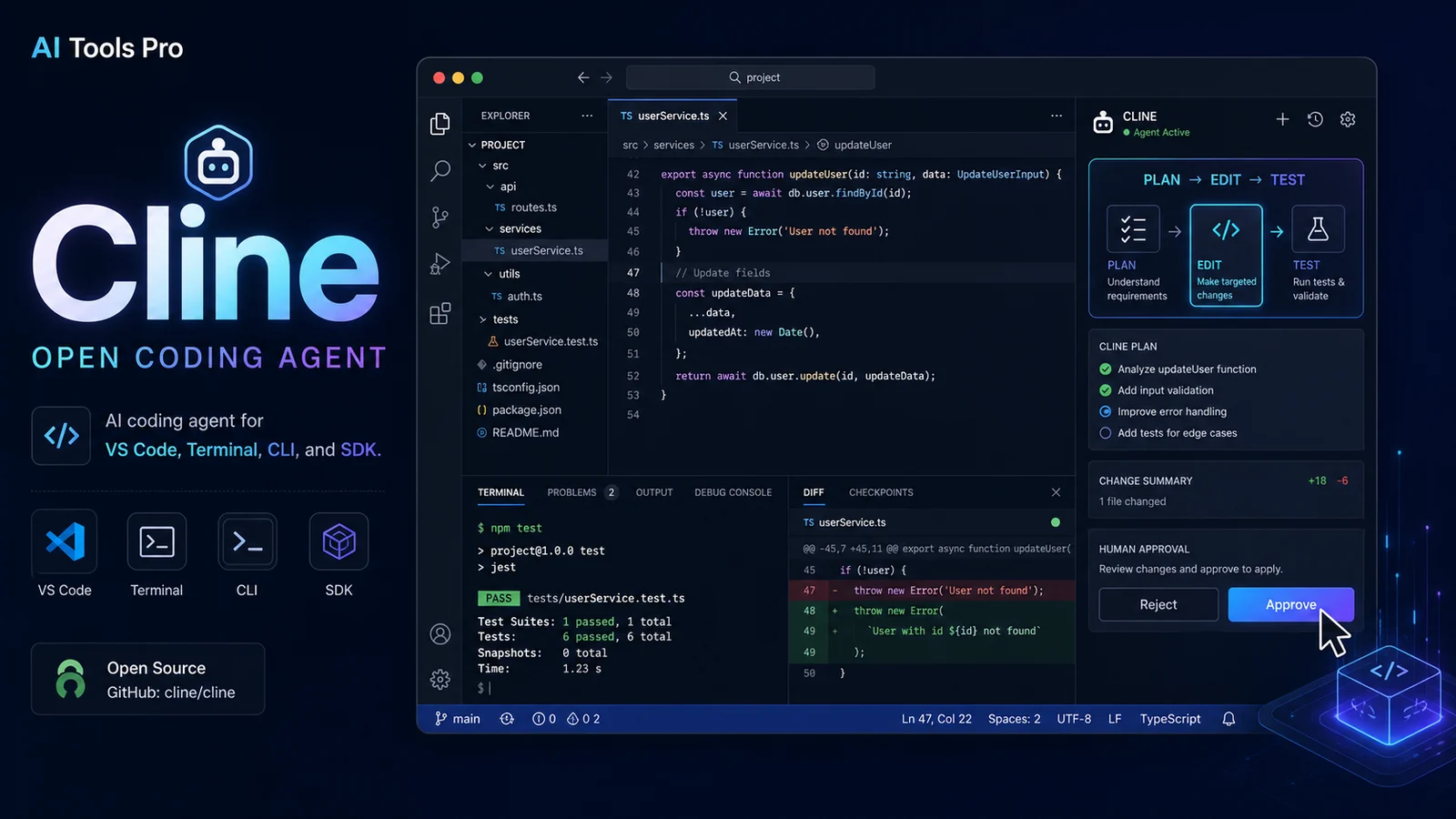Expand the tests folder

pos(483,319)
